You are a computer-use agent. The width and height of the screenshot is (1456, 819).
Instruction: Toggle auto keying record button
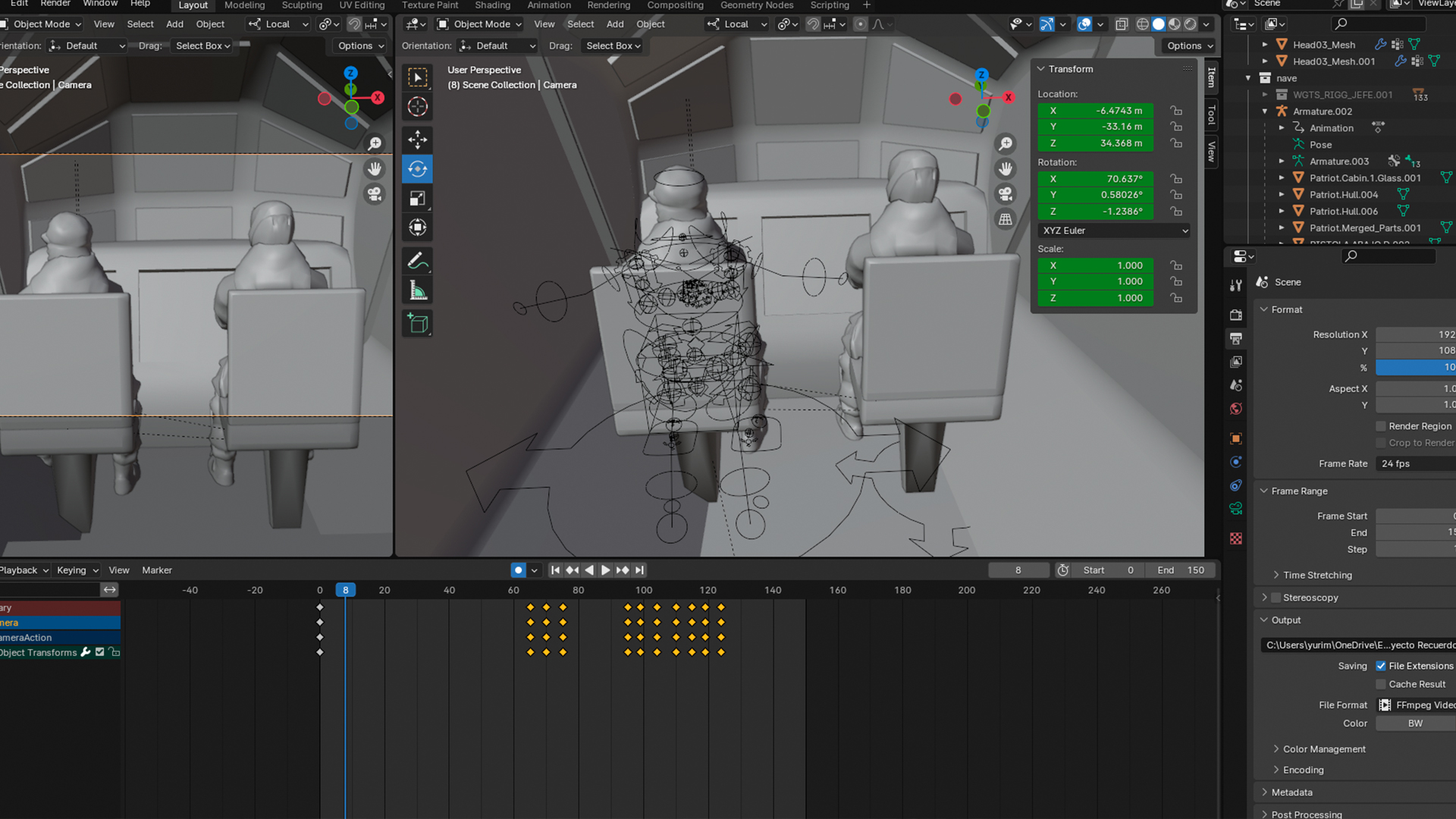click(x=518, y=570)
